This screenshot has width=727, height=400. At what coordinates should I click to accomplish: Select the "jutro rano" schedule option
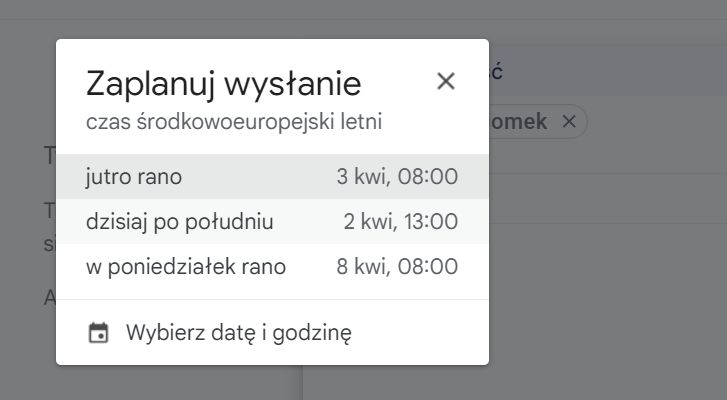point(133,177)
